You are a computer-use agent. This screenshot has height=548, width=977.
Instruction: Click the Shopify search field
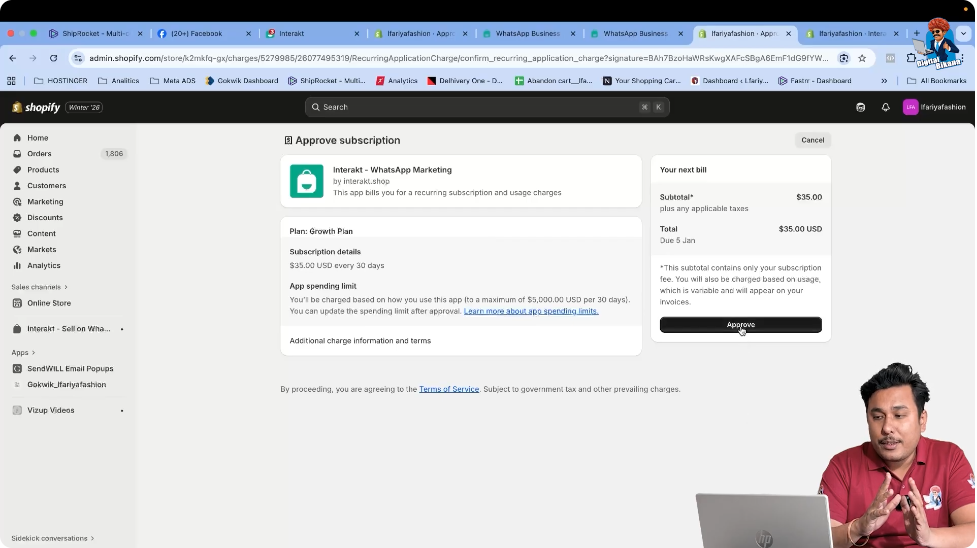[x=487, y=107]
